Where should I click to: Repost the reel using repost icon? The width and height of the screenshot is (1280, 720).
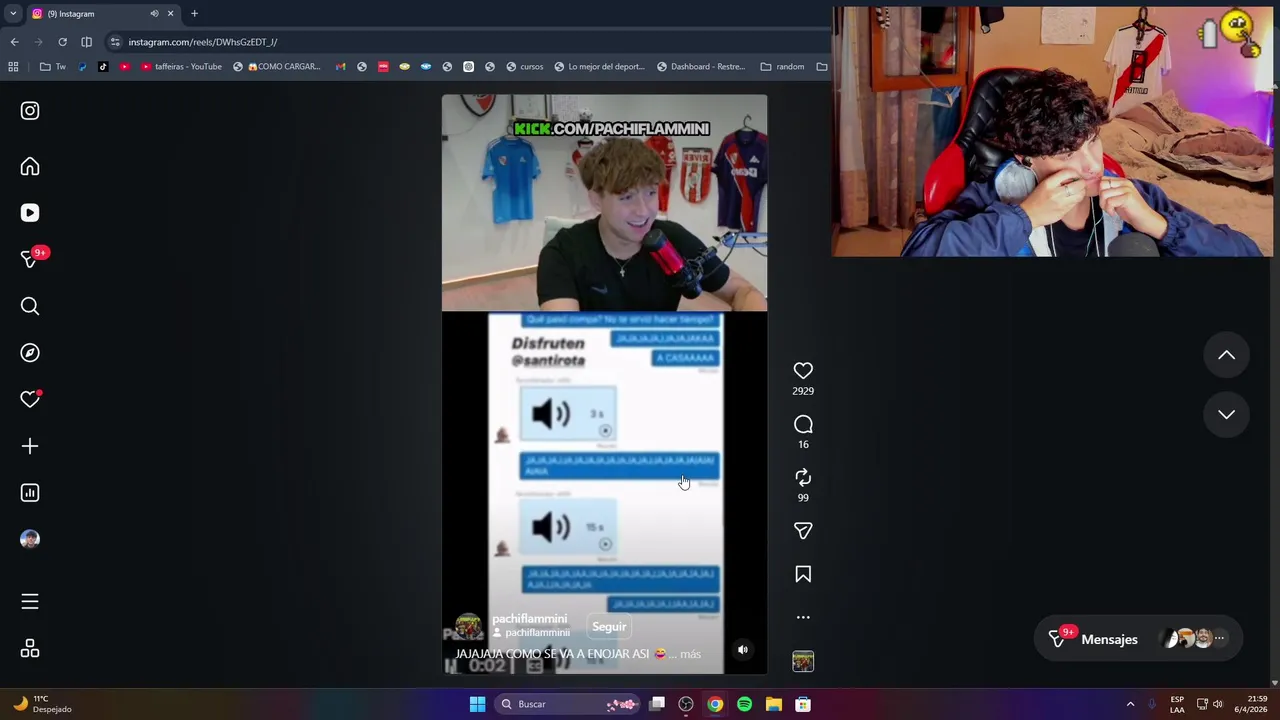click(x=803, y=477)
